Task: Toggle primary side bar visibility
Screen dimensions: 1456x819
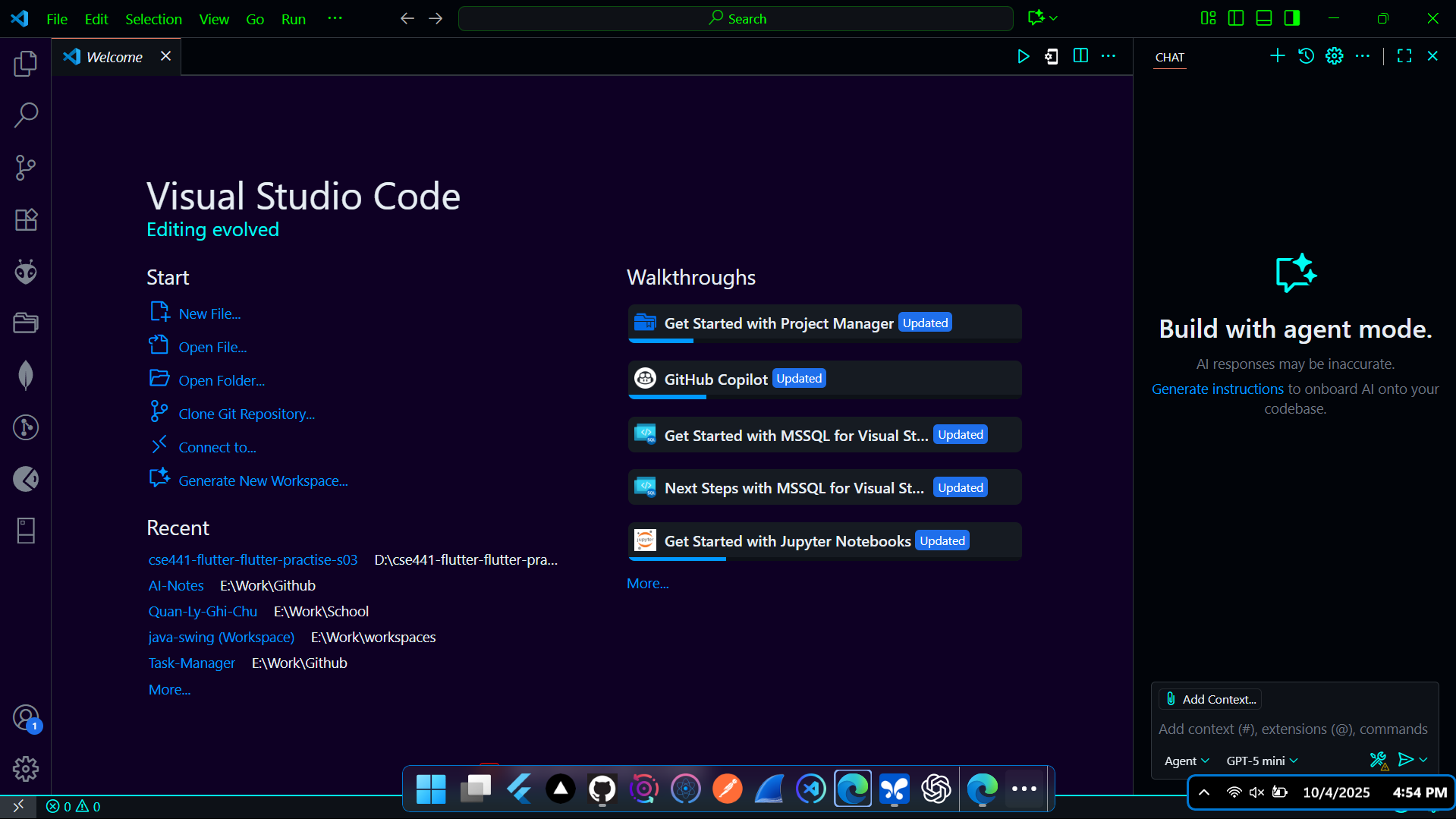Action: pyautogui.click(x=1236, y=18)
